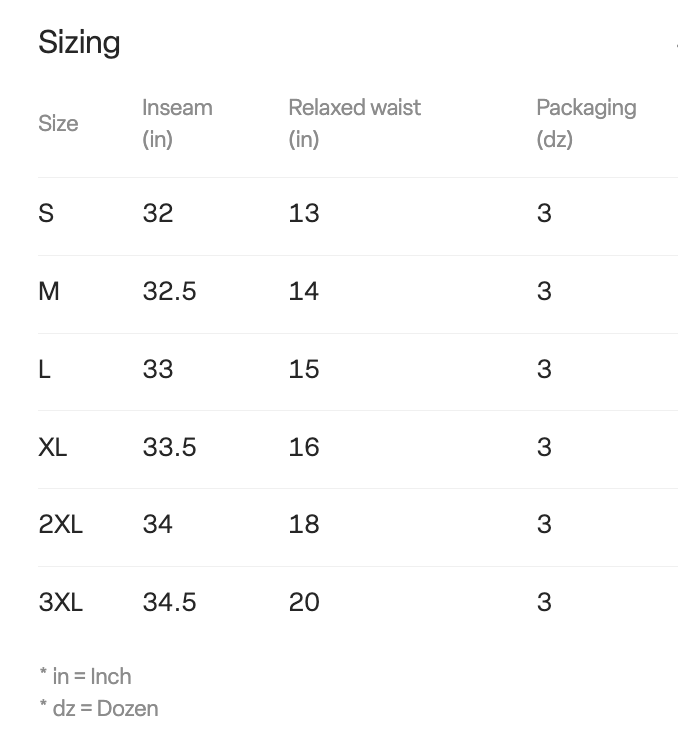
Task: Click the 32.5 inseam value
Action: (x=169, y=291)
